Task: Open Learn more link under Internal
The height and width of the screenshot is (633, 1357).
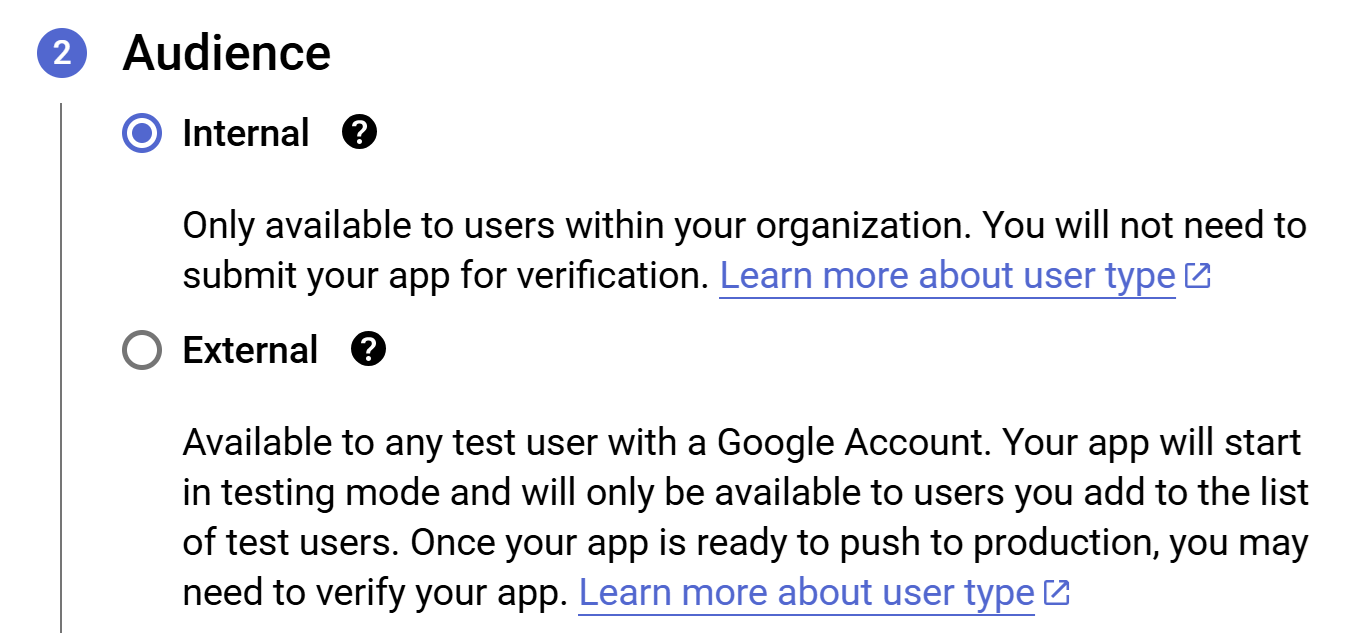Action: pyautogui.click(x=947, y=276)
